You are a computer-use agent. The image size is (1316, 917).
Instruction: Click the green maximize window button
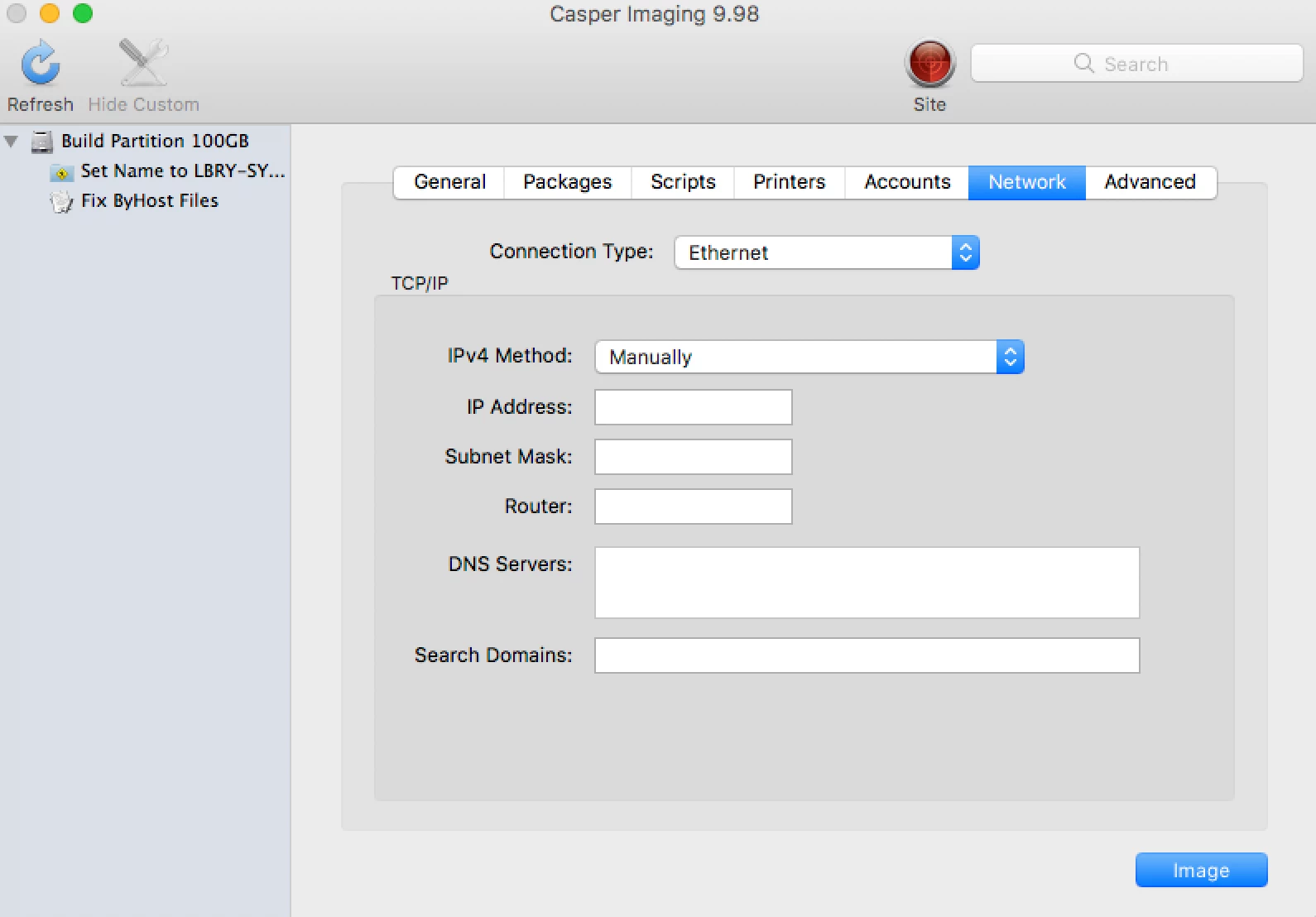[x=83, y=13]
